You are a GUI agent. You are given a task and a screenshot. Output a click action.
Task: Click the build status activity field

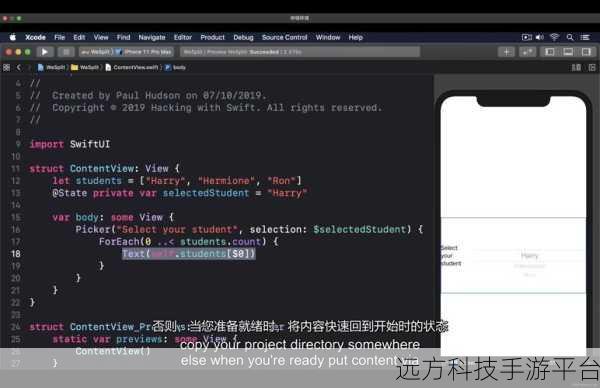coord(300,52)
